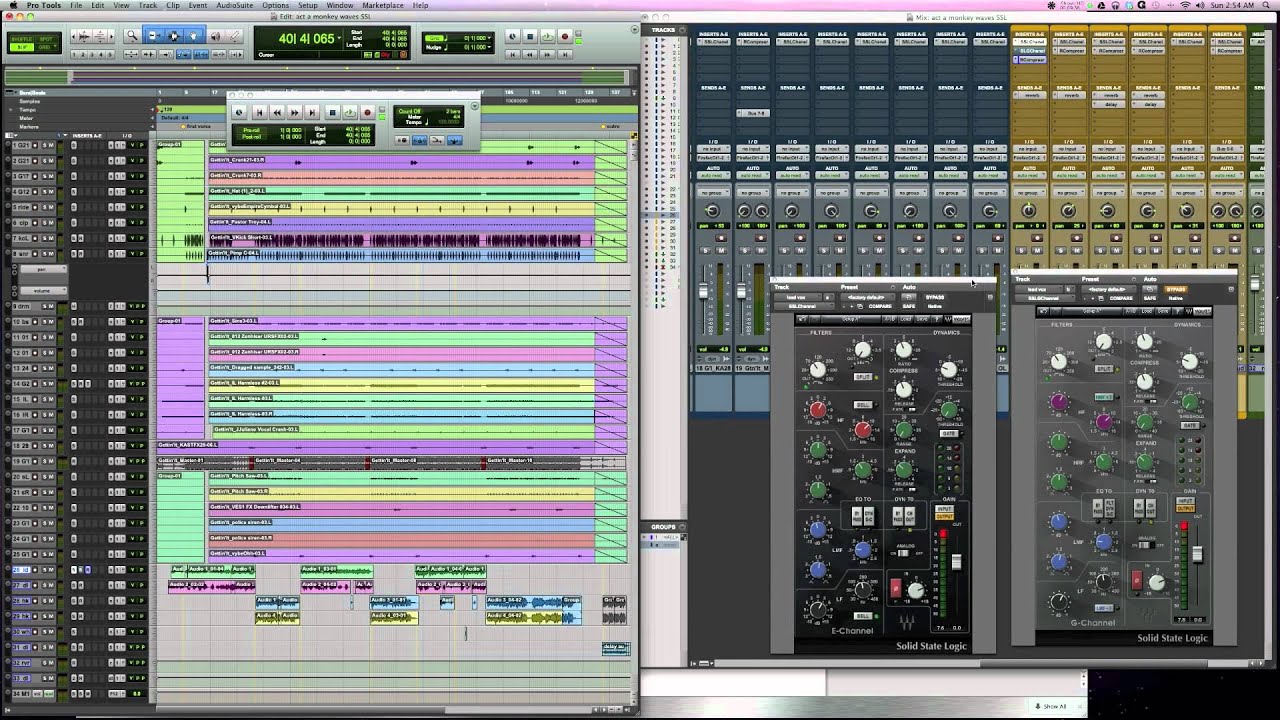Click the SSLChanel insert on track 18
Screen dimensions: 1280x720
(712, 43)
